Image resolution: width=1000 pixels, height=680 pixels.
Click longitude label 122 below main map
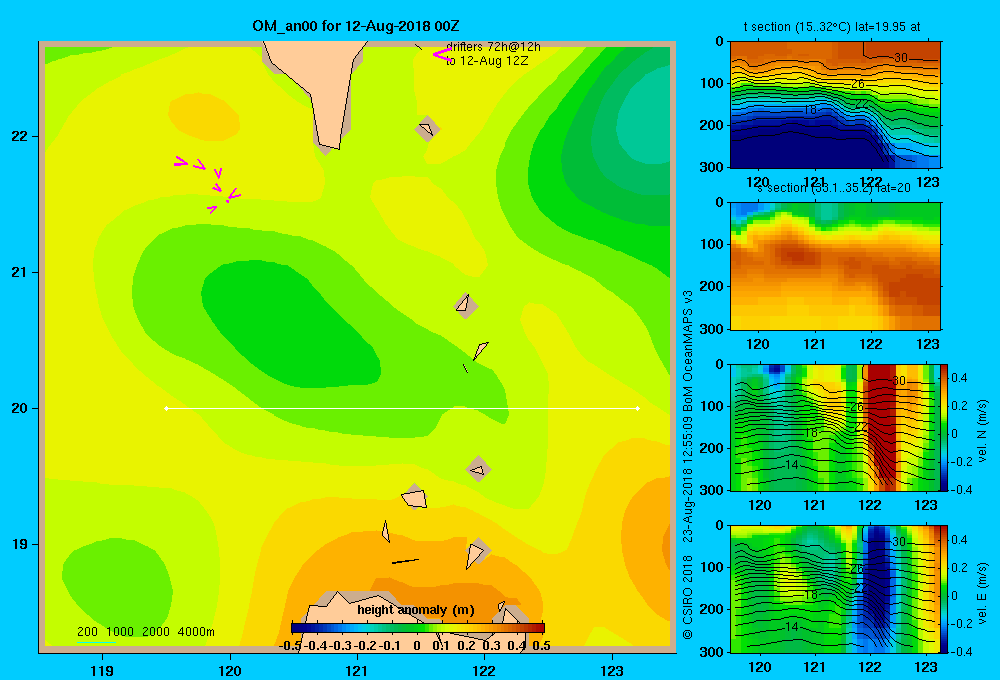484,670
